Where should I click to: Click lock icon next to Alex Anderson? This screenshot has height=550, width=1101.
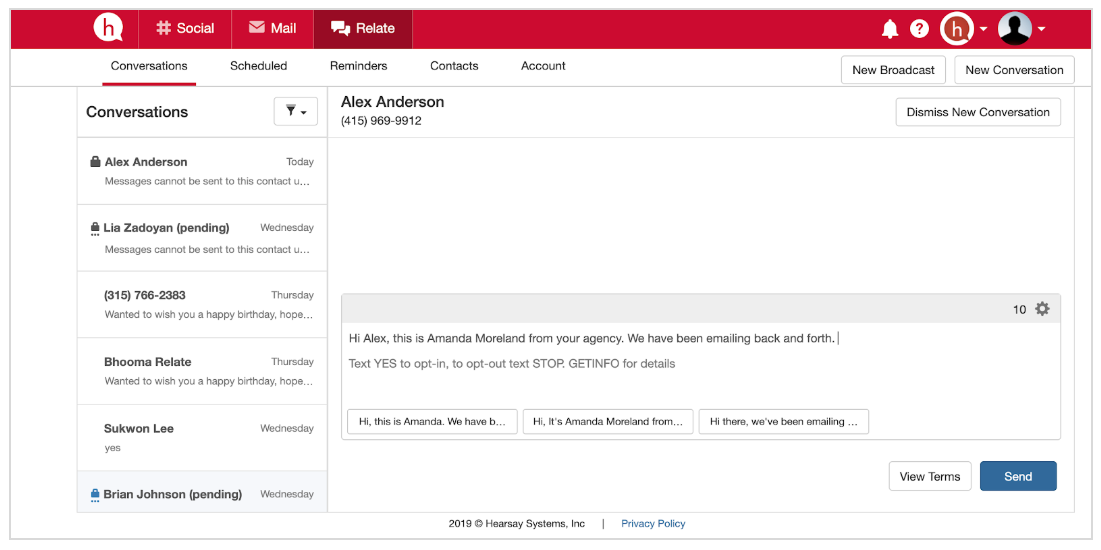point(95,162)
